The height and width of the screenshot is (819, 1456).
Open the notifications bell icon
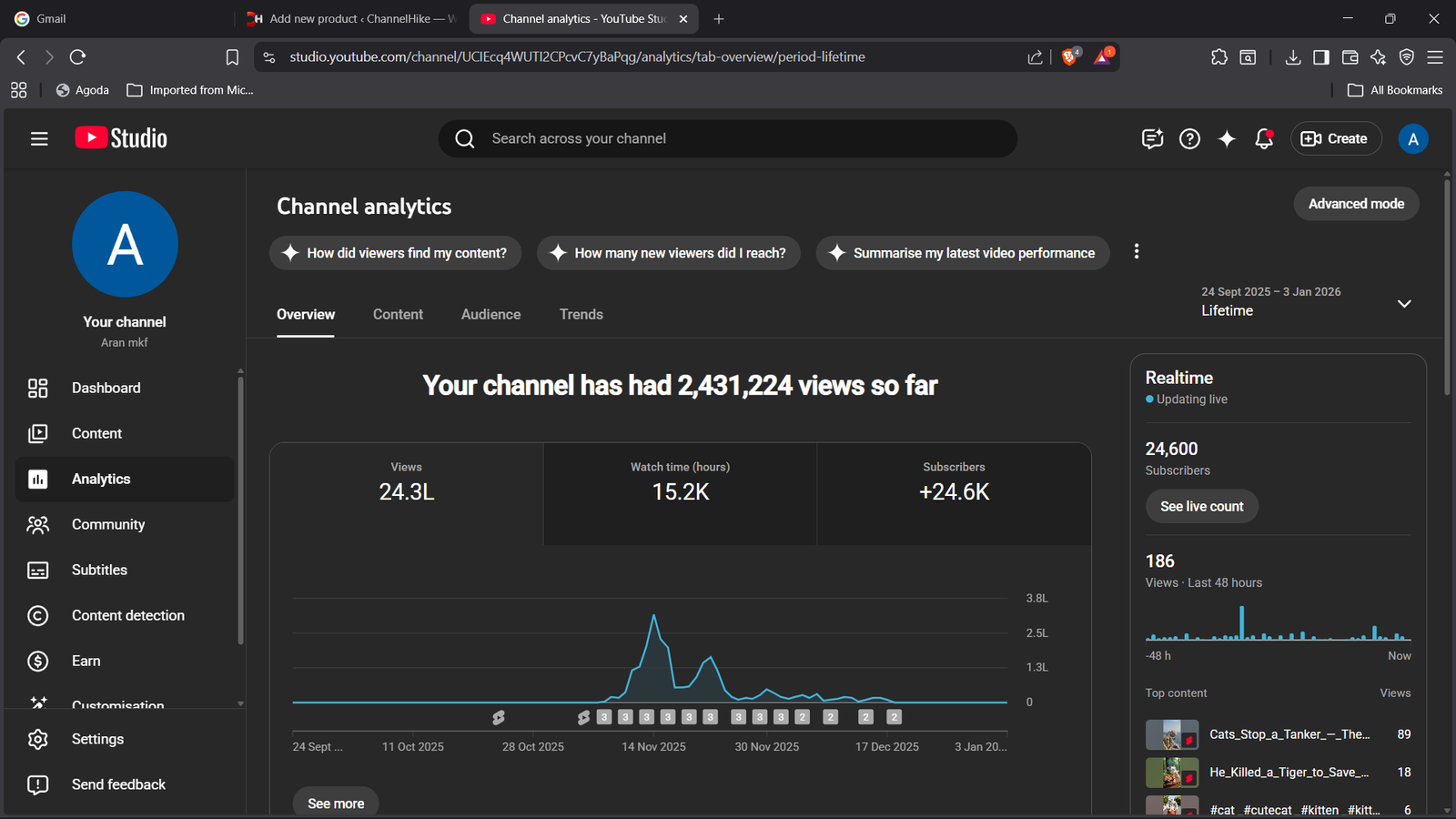tap(1263, 138)
